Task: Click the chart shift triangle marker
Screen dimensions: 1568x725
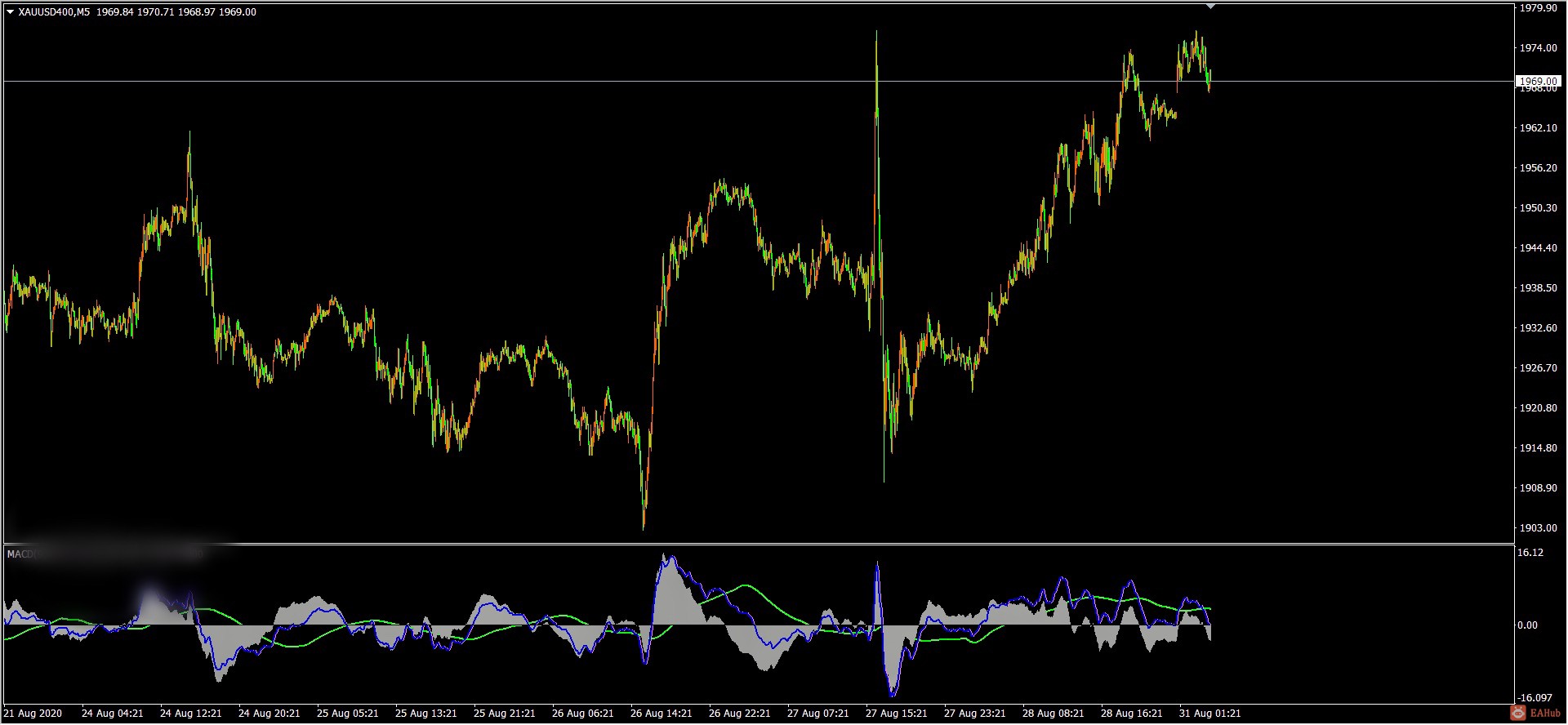Action: tap(1211, 7)
